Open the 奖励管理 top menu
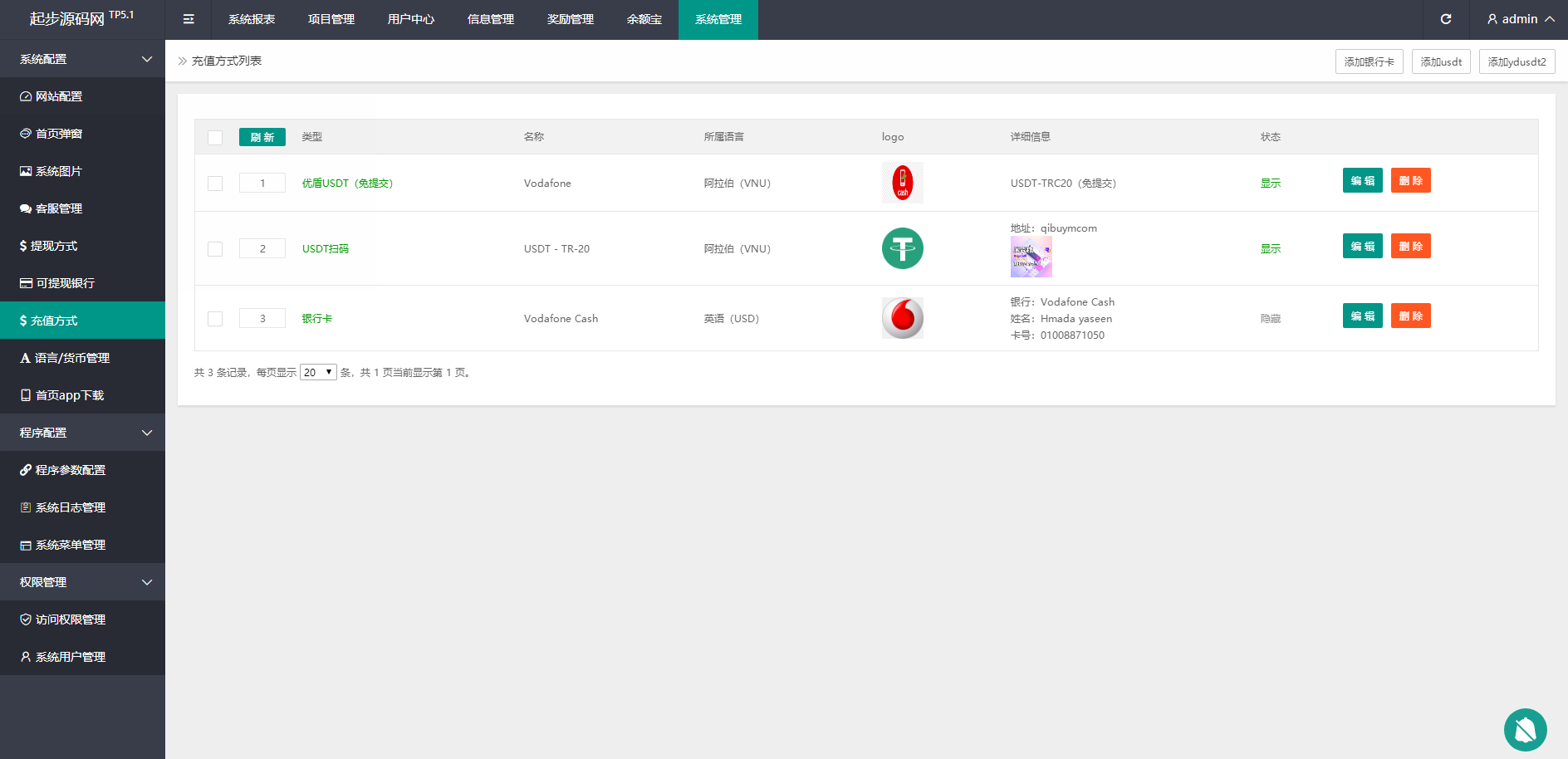 (570, 19)
